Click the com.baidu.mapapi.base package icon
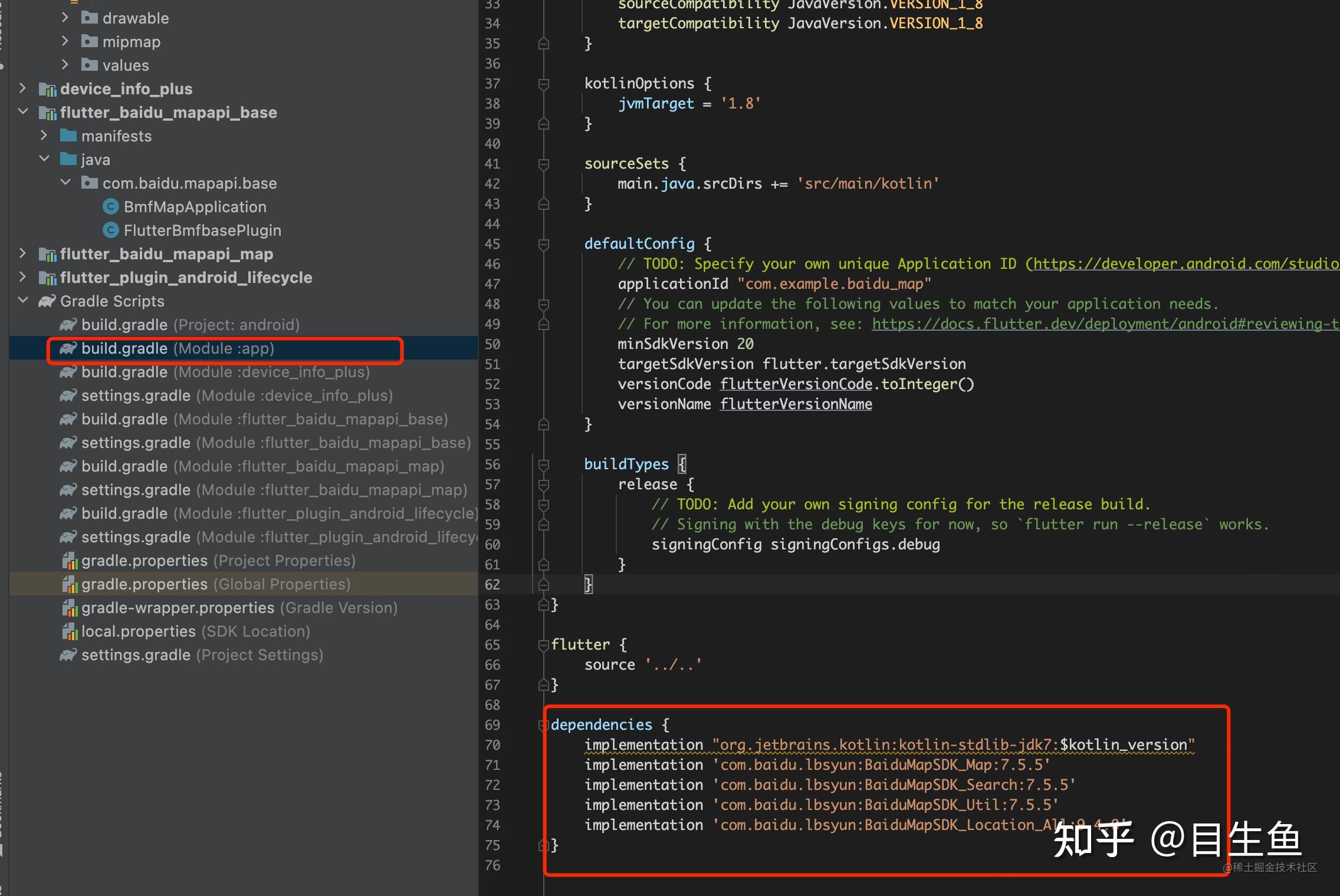1340x896 pixels. [90, 183]
